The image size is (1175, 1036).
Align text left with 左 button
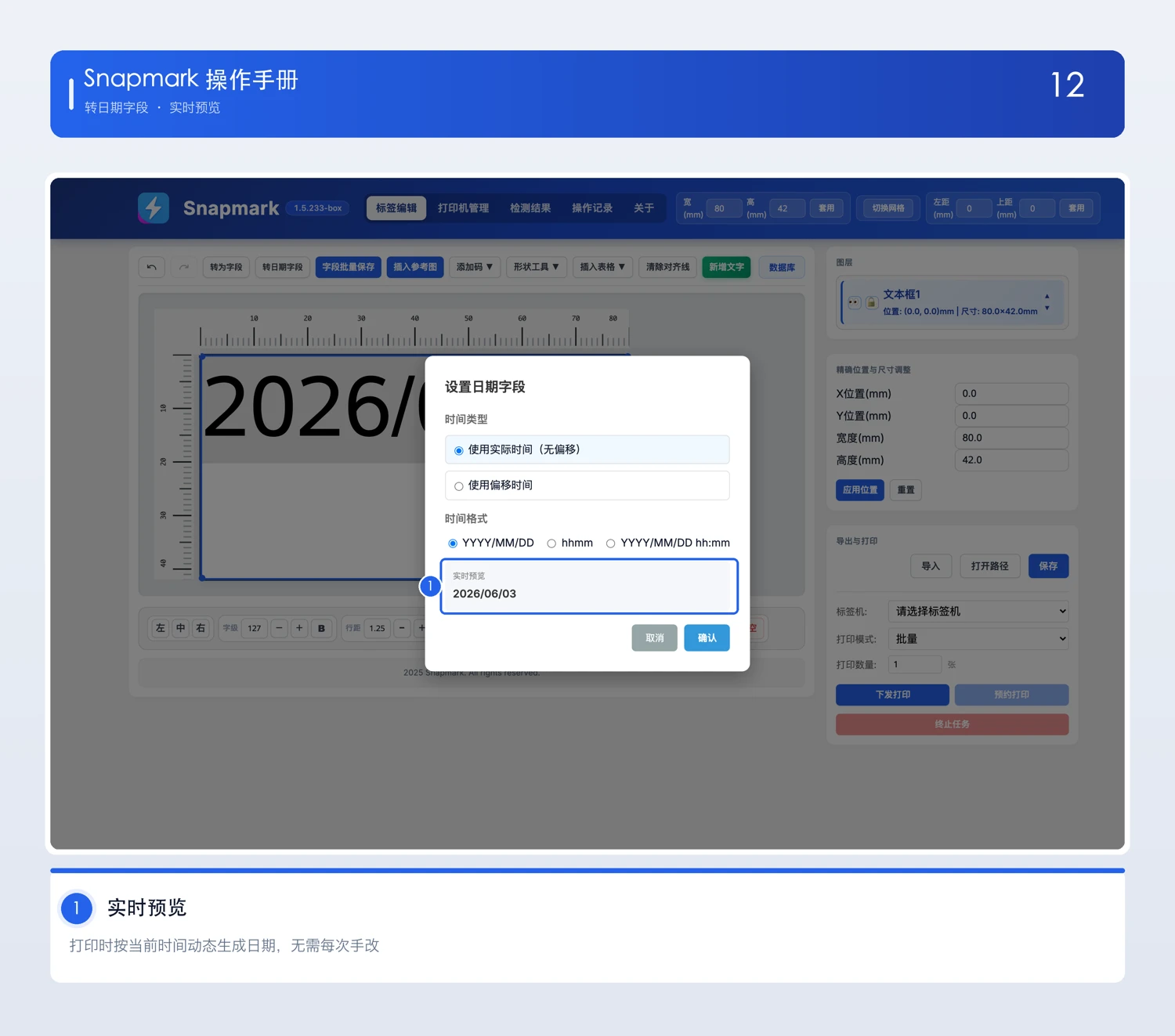pos(161,628)
